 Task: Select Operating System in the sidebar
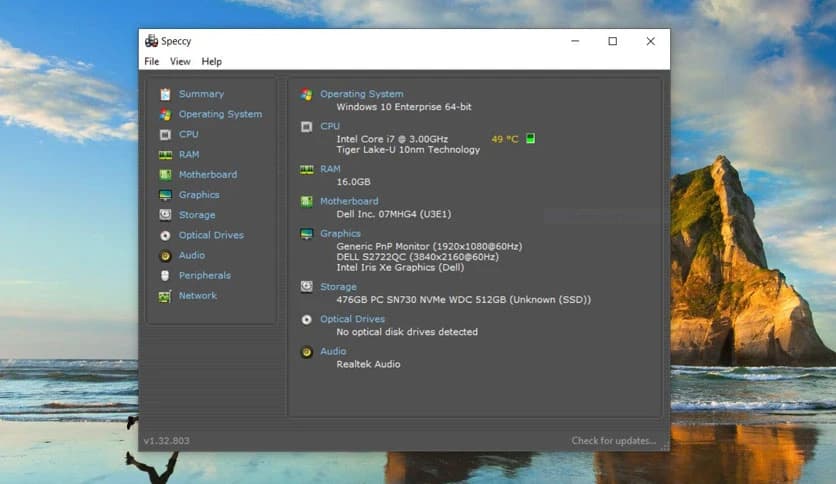coord(220,114)
